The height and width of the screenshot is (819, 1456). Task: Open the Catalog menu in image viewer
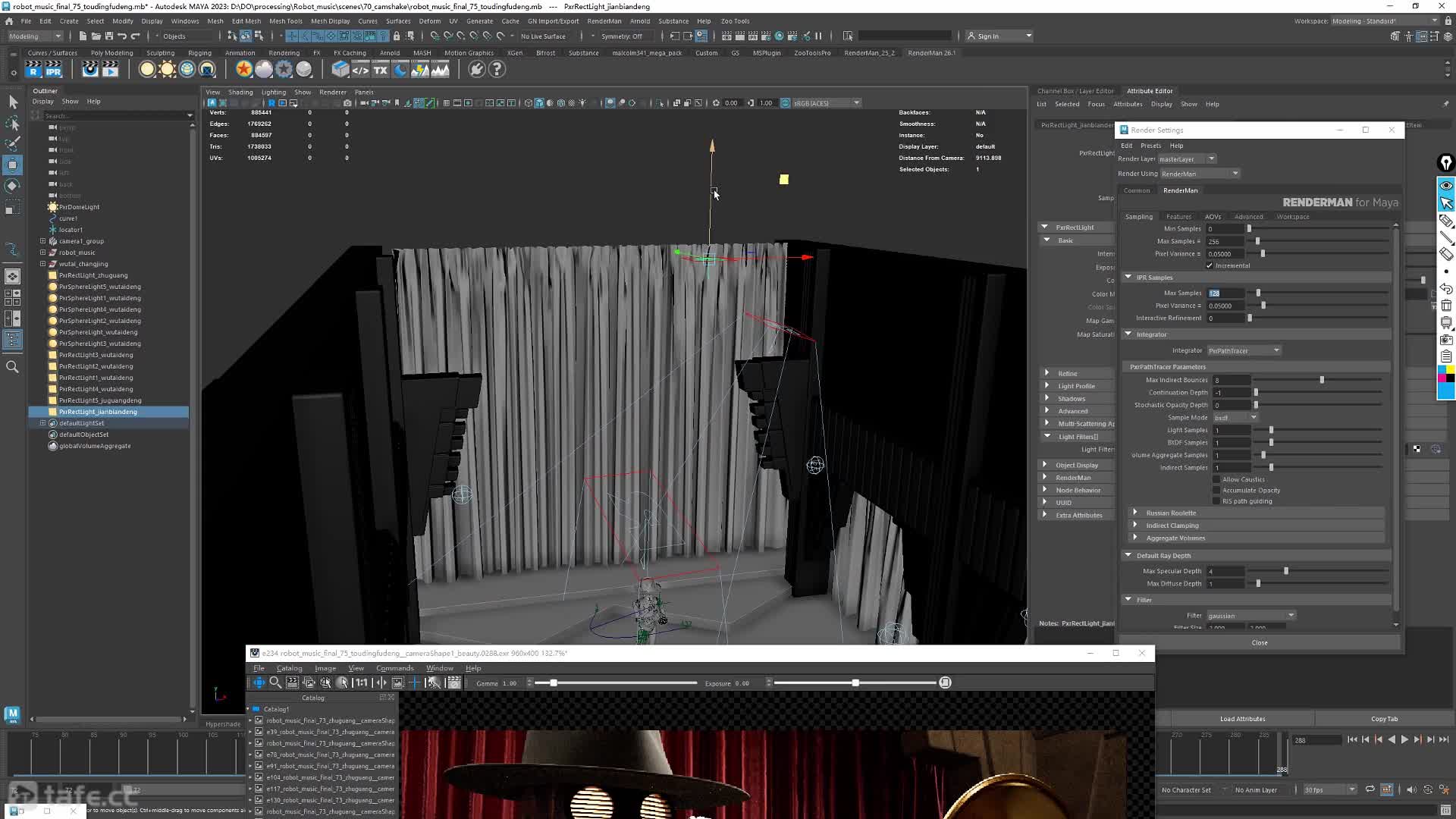pyautogui.click(x=289, y=668)
